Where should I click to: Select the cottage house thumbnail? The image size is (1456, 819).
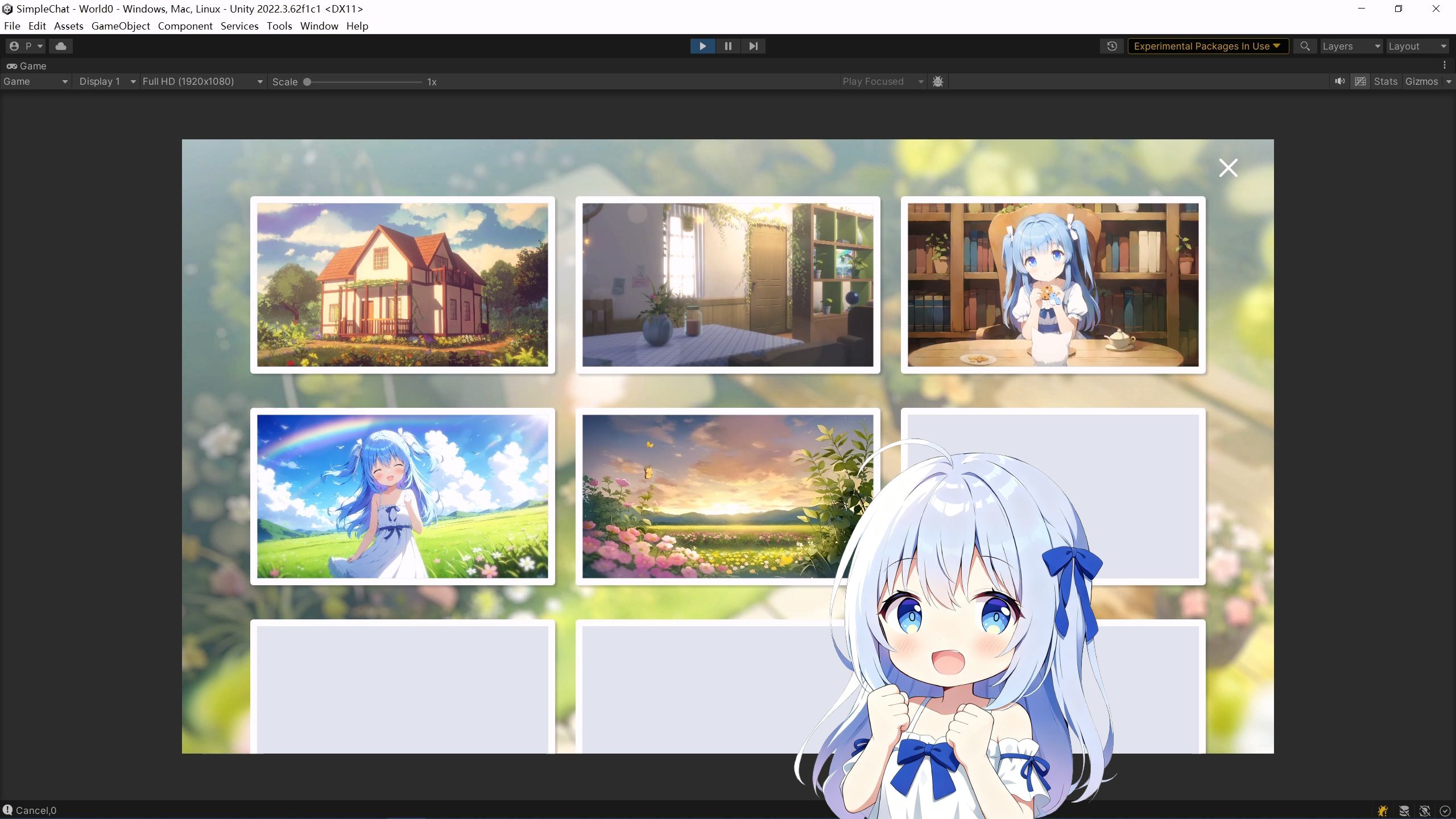(402, 285)
